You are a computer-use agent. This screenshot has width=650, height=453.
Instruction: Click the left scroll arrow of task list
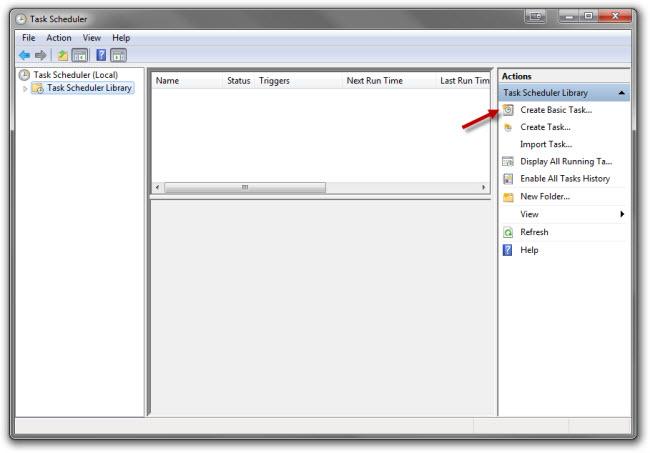coord(157,187)
